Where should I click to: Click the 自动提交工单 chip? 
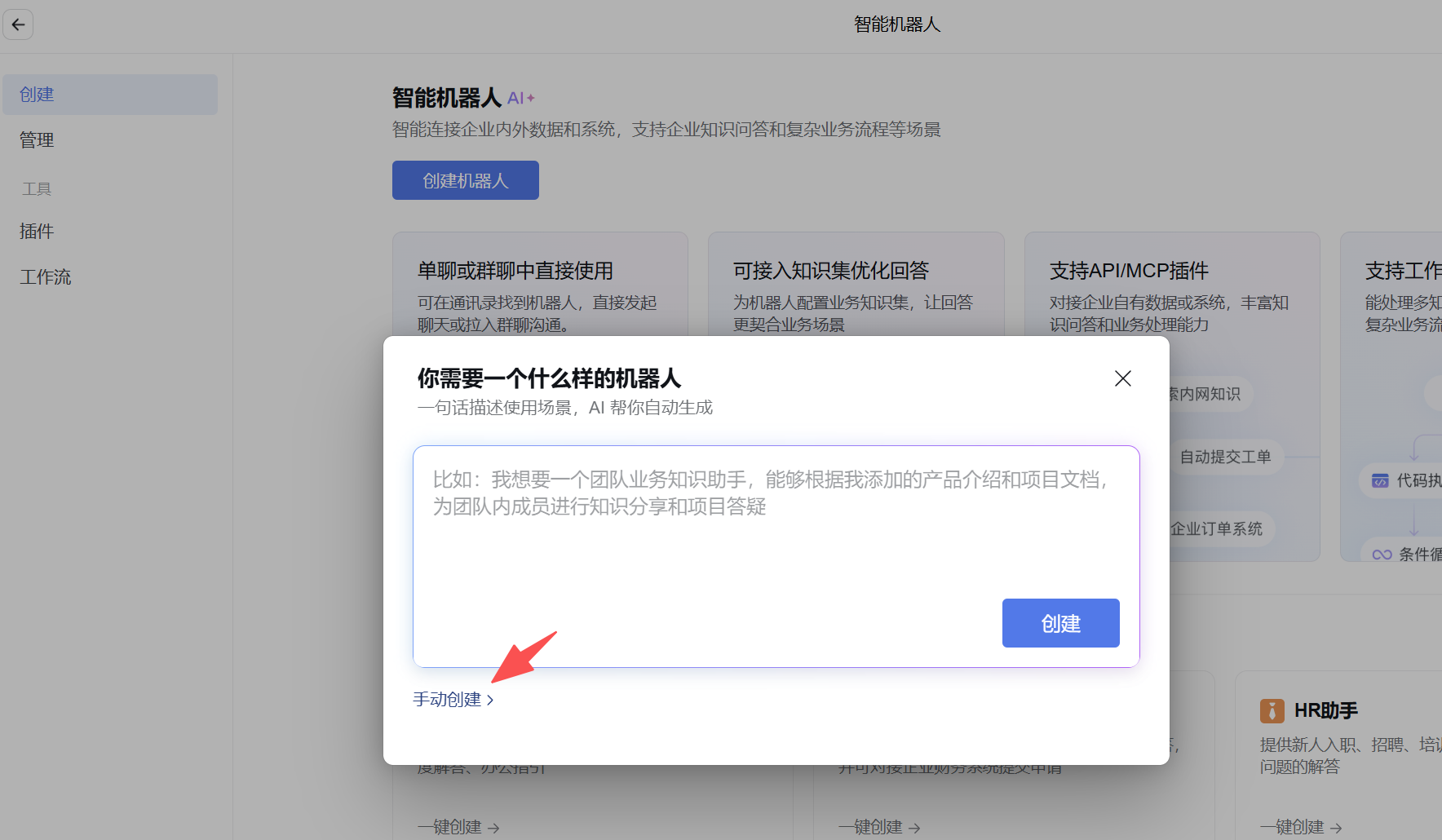click(1225, 457)
